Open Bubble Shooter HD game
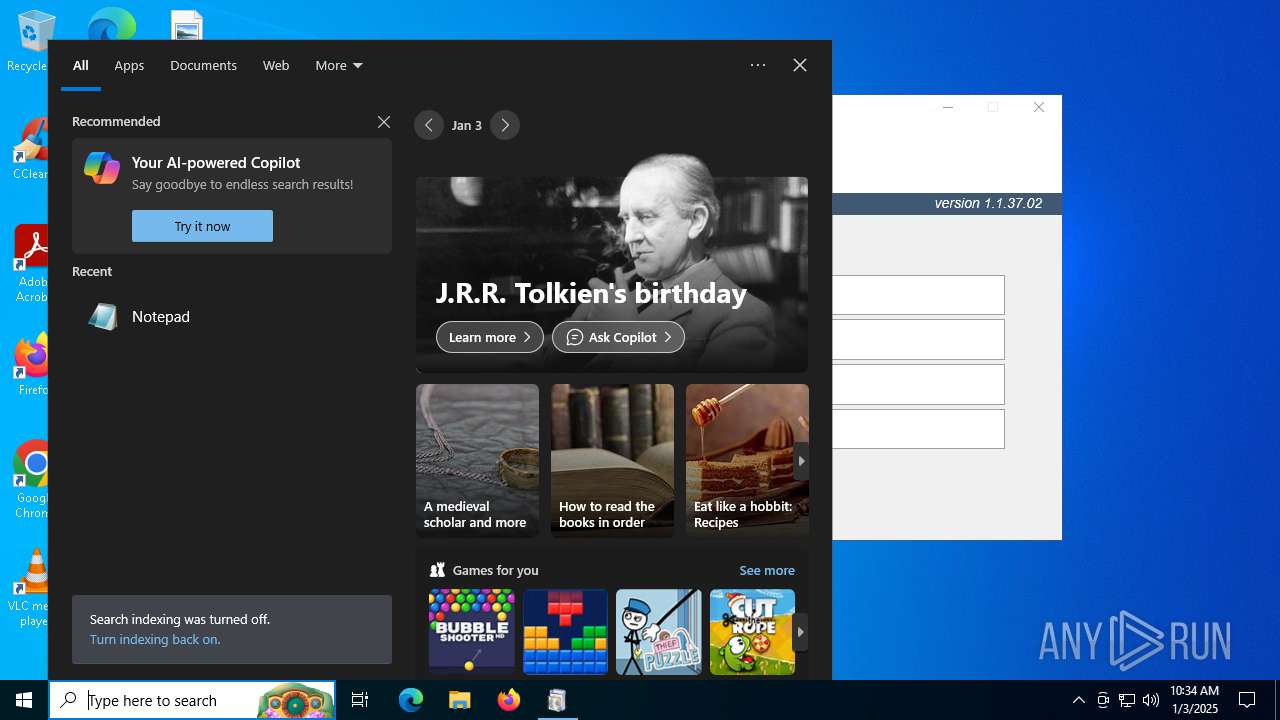 (471, 632)
